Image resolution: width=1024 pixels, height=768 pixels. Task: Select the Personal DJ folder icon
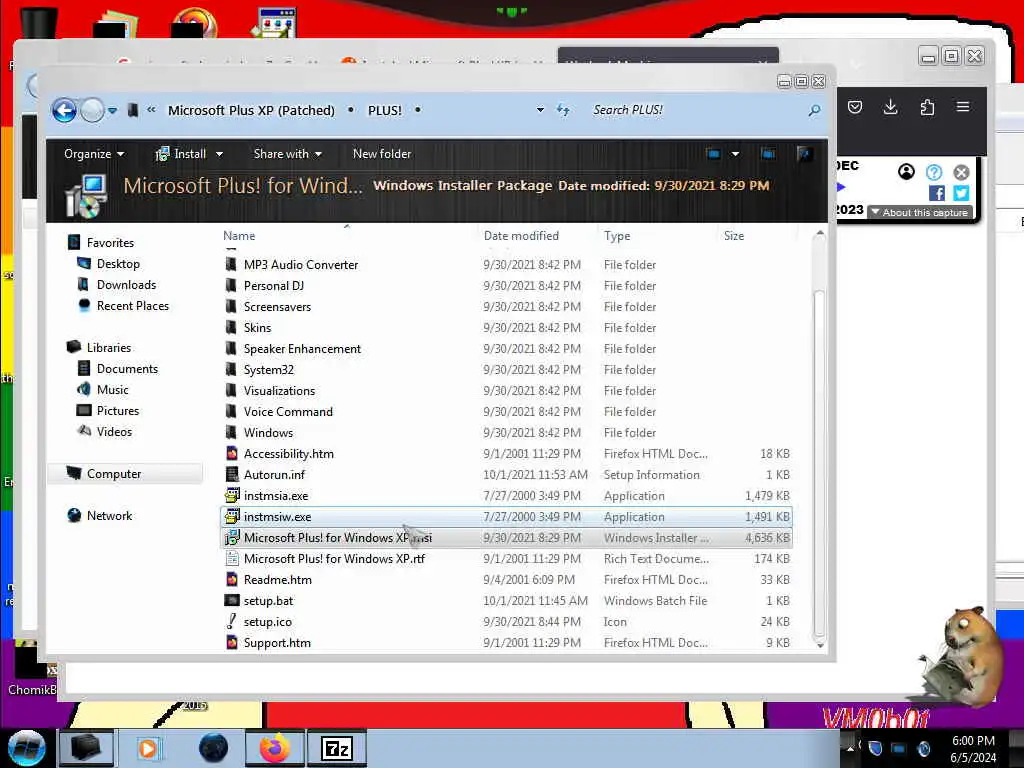pyautogui.click(x=231, y=285)
